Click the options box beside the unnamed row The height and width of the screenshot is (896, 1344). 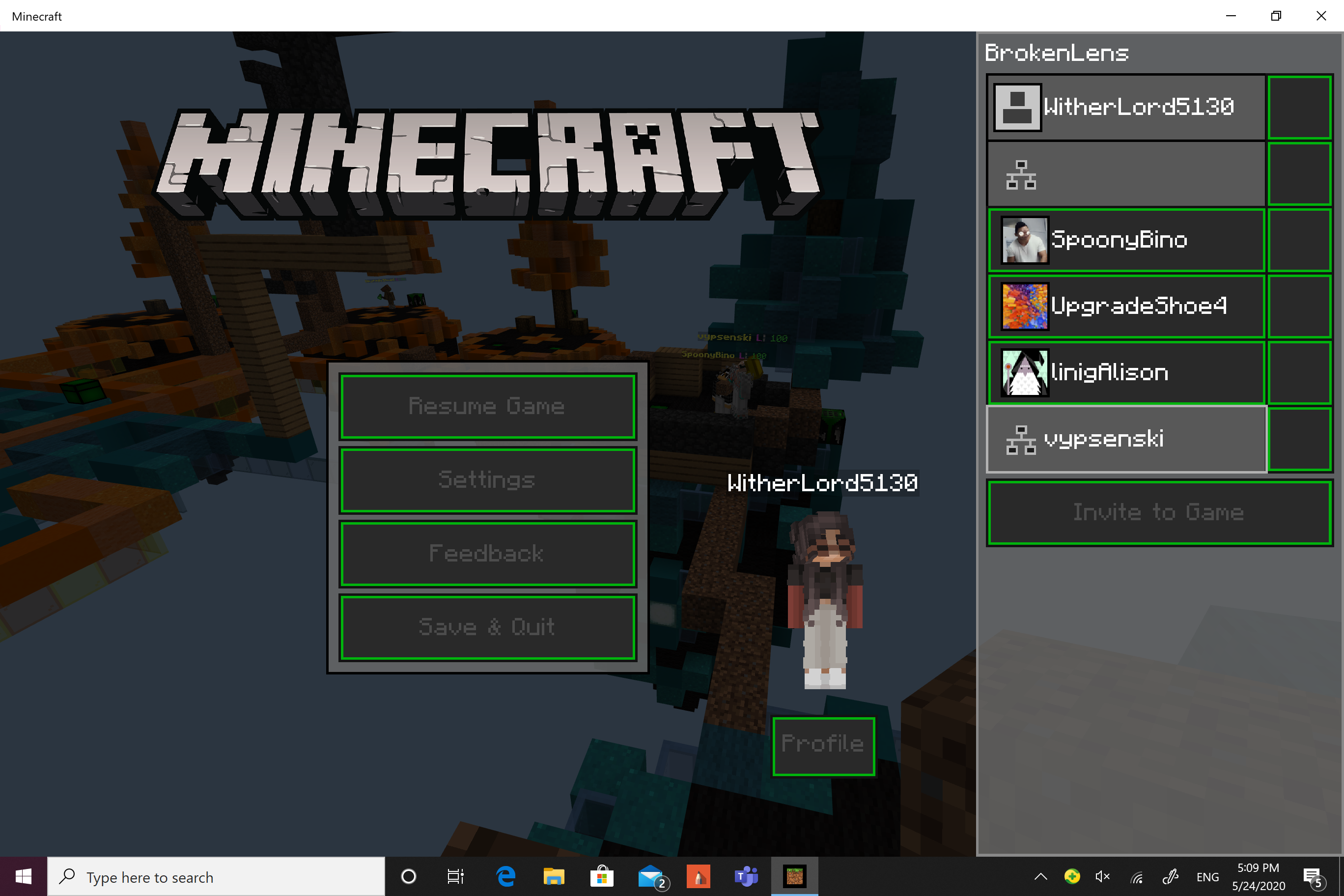[1300, 174]
